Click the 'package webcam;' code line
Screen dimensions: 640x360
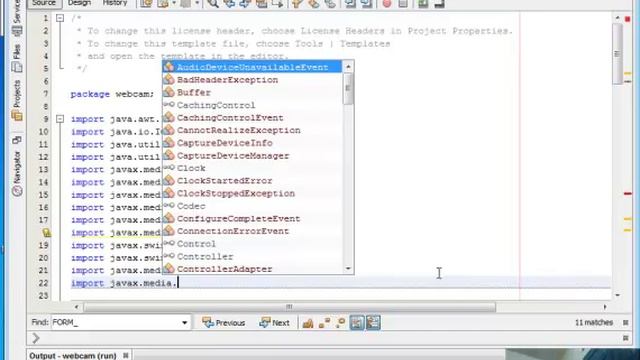point(112,94)
